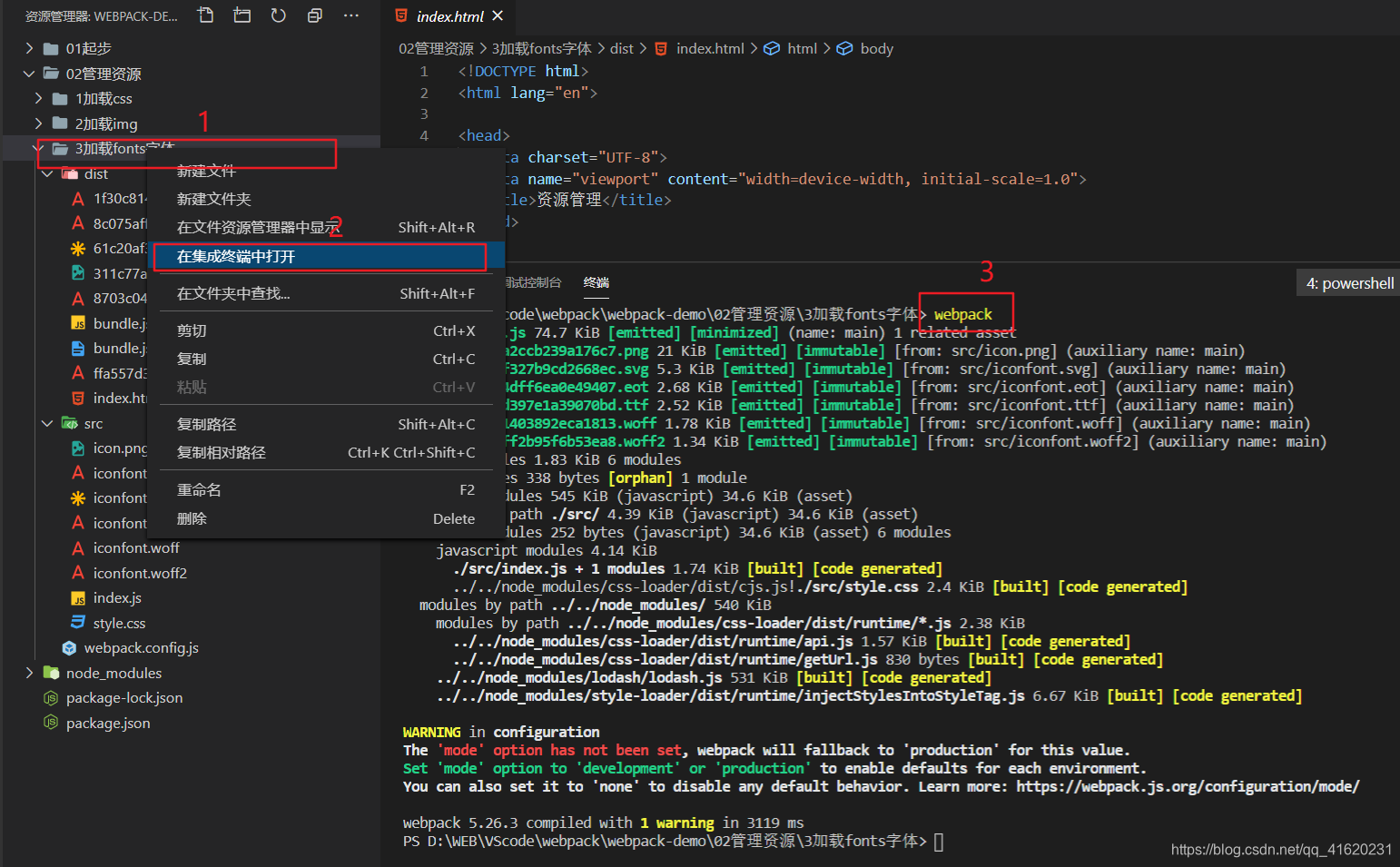Click the src folder label
Screen dimensions: 1400x867
pyautogui.click(x=94, y=423)
